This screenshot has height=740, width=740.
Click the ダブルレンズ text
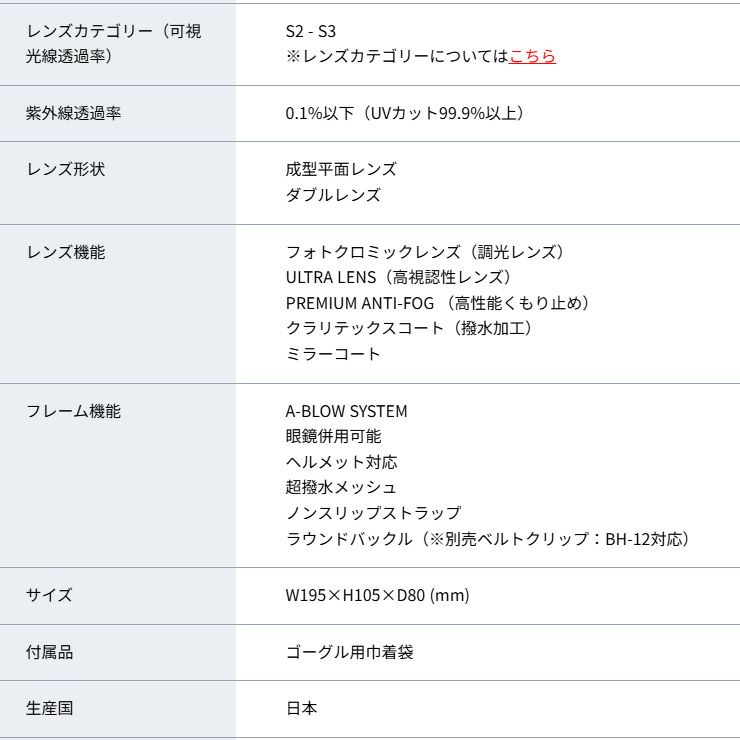point(332,195)
